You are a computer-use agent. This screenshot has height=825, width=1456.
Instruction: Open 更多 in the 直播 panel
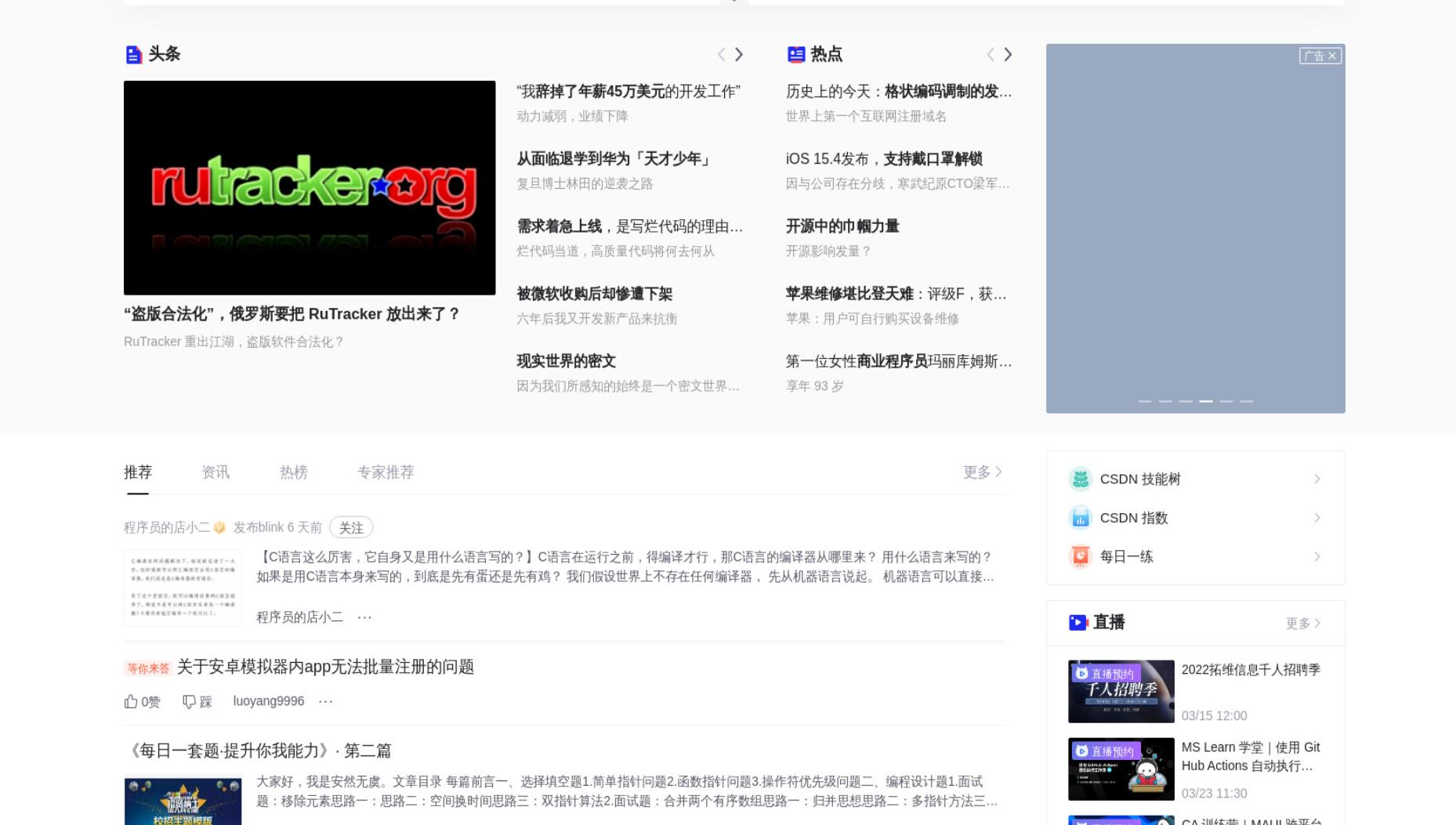tap(1303, 623)
